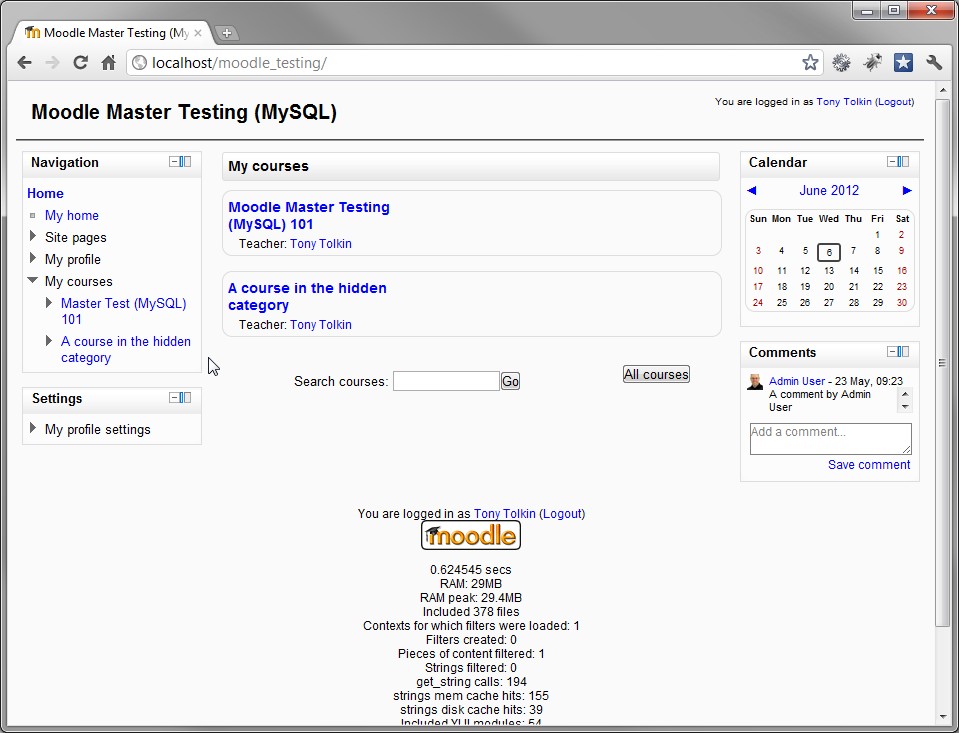Close the Moodle Master Testing tab
This screenshot has width=959, height=733.
[x=198, y=33]
